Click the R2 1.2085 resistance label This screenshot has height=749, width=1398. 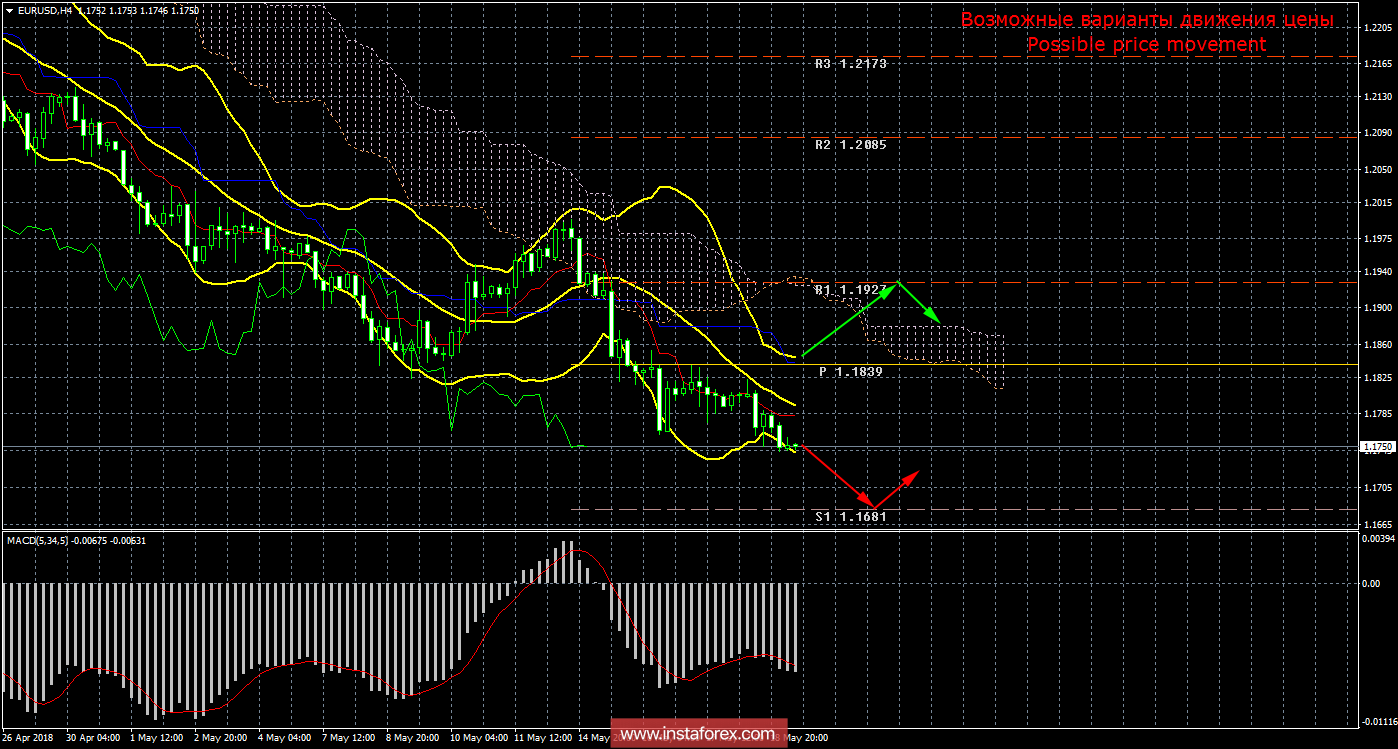851,144
